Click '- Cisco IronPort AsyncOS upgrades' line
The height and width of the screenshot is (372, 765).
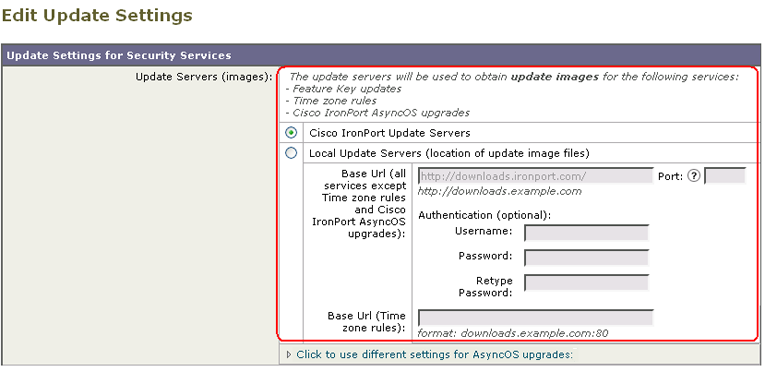point(378,113)
